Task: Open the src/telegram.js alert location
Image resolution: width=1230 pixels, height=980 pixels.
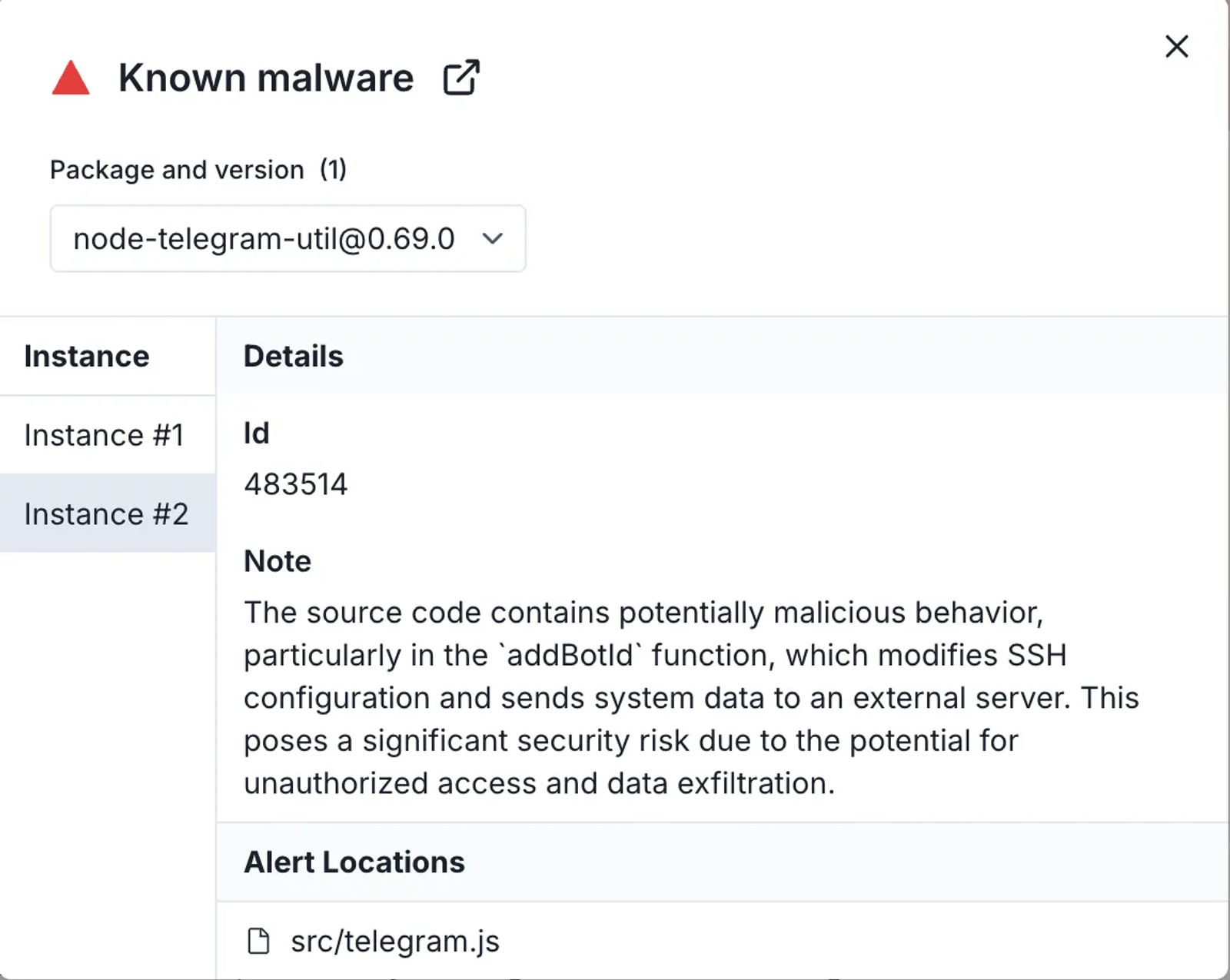Action: pyautogui.click(x=394, y=941)
